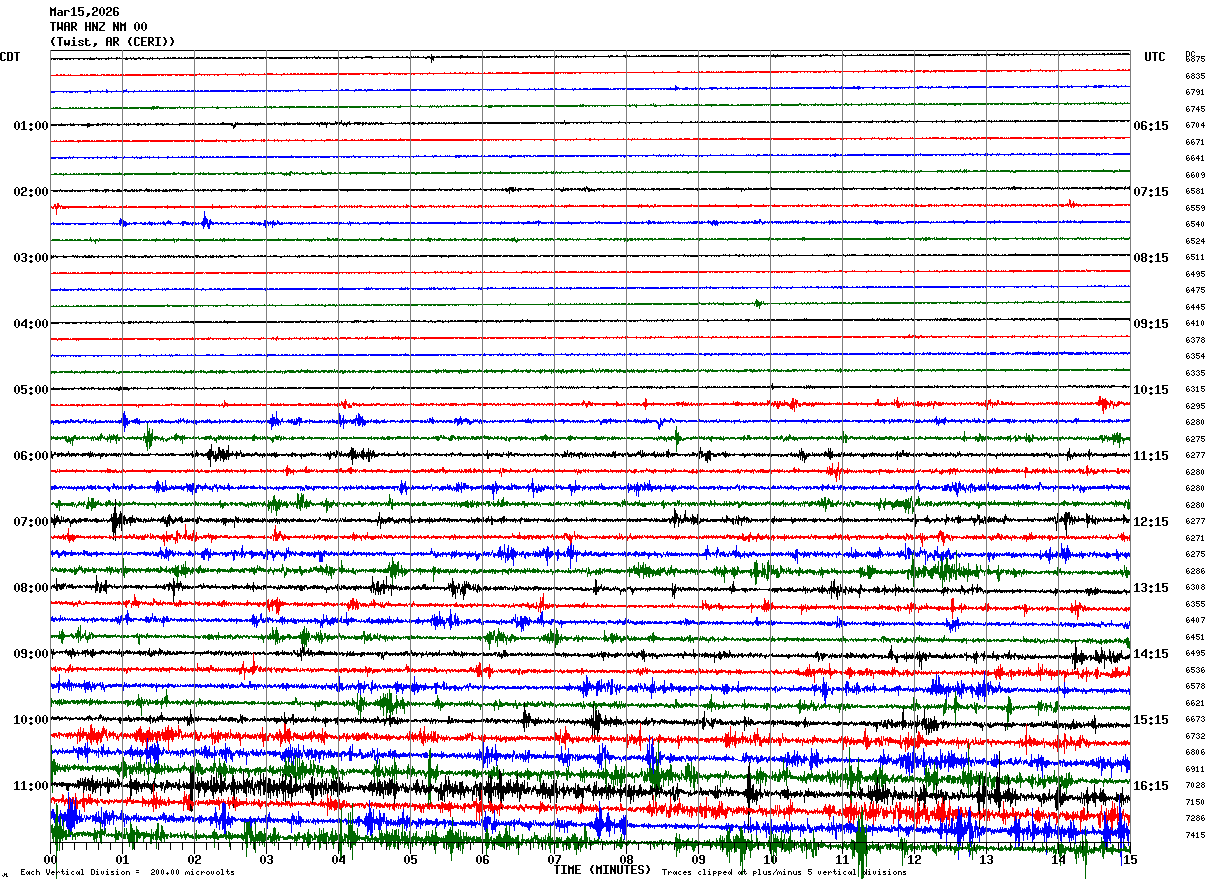This screenshot has width=1210, height=886.
Task: Click the 15:15 UTC time label
Action: (1151, 720)
